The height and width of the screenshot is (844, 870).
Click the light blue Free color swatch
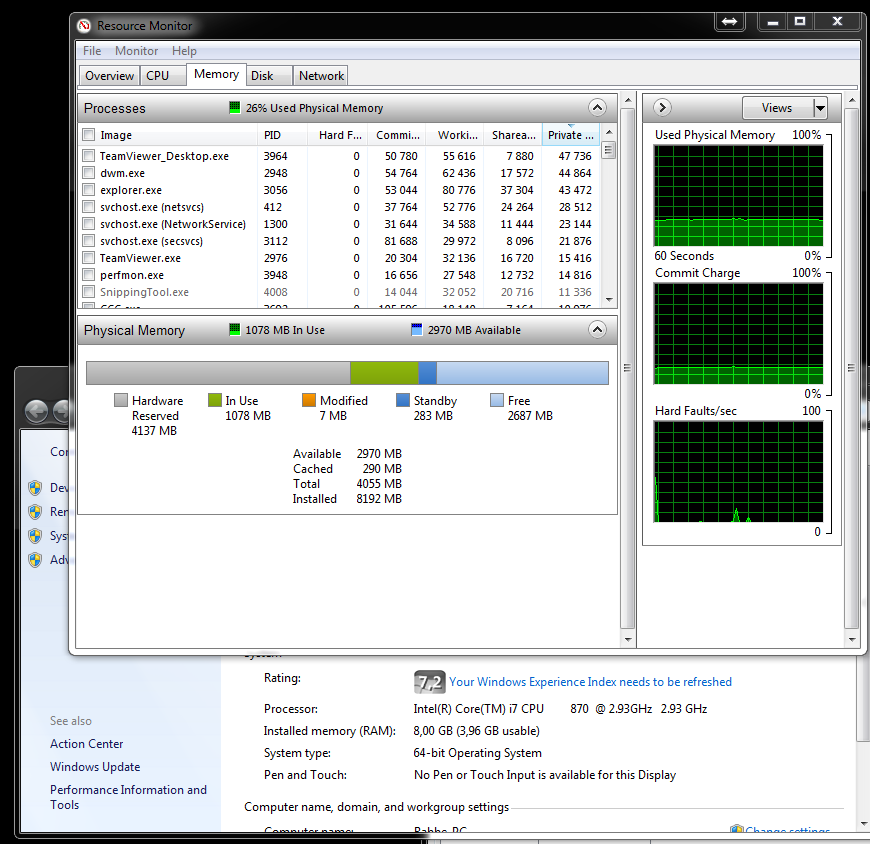(497, 400)
